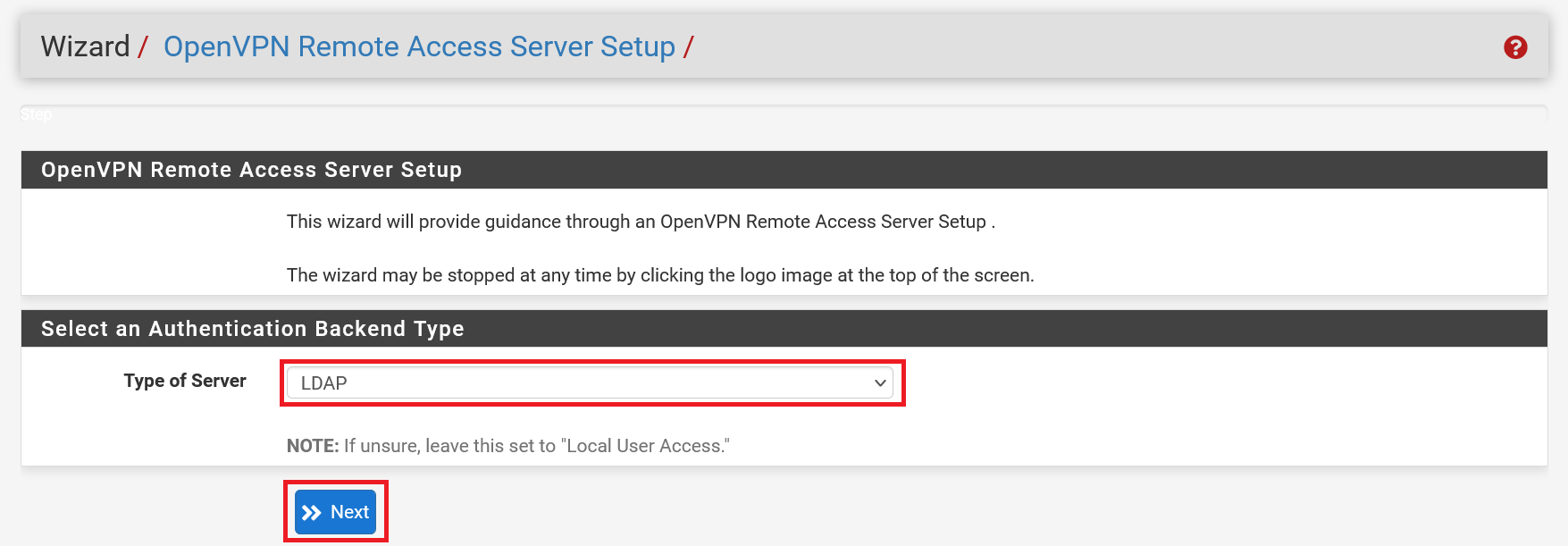Click the NOTE about Local User Access
1568x546 pixels.
pos(507,446)
